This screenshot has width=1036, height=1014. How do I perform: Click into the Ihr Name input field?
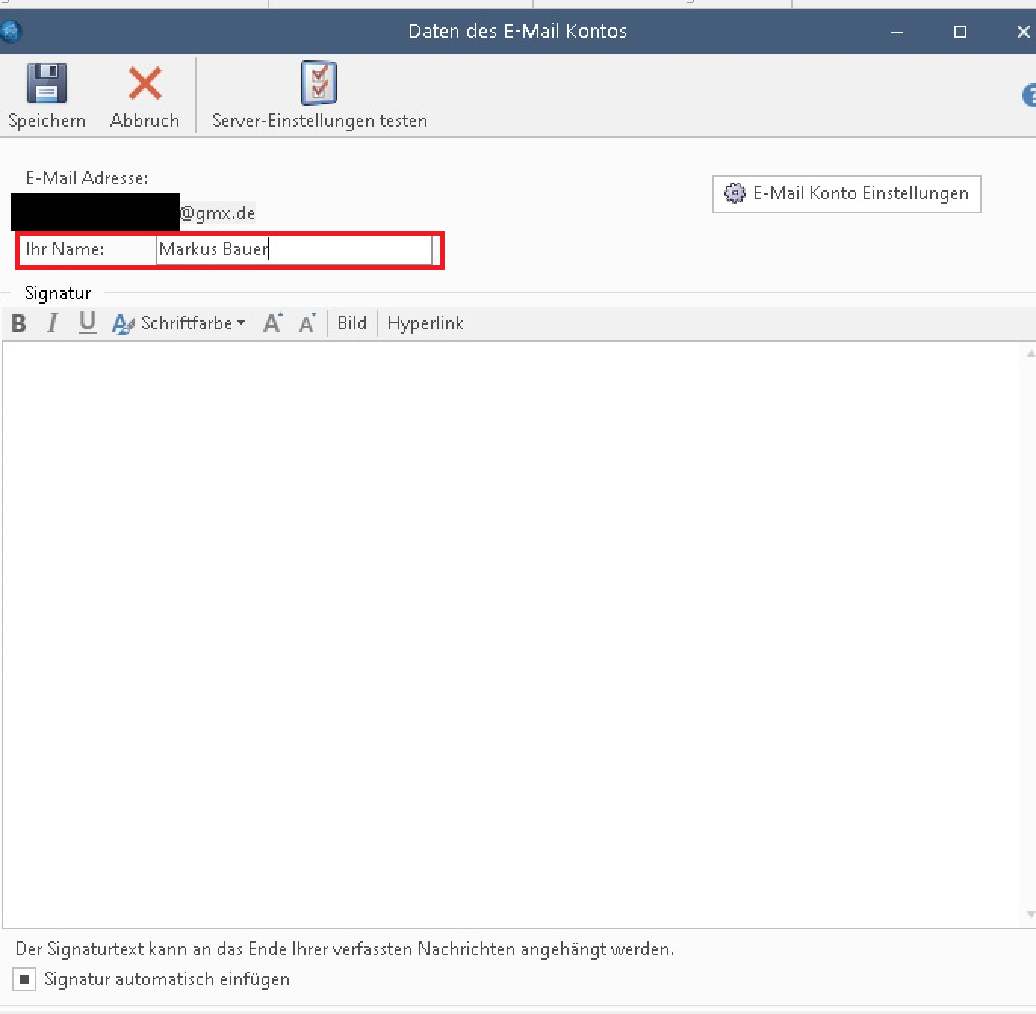[x=294, y=250]
